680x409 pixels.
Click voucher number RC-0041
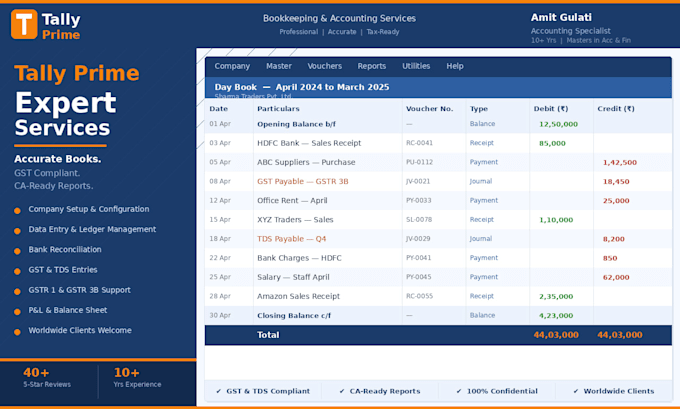click(x=419, y=143)
